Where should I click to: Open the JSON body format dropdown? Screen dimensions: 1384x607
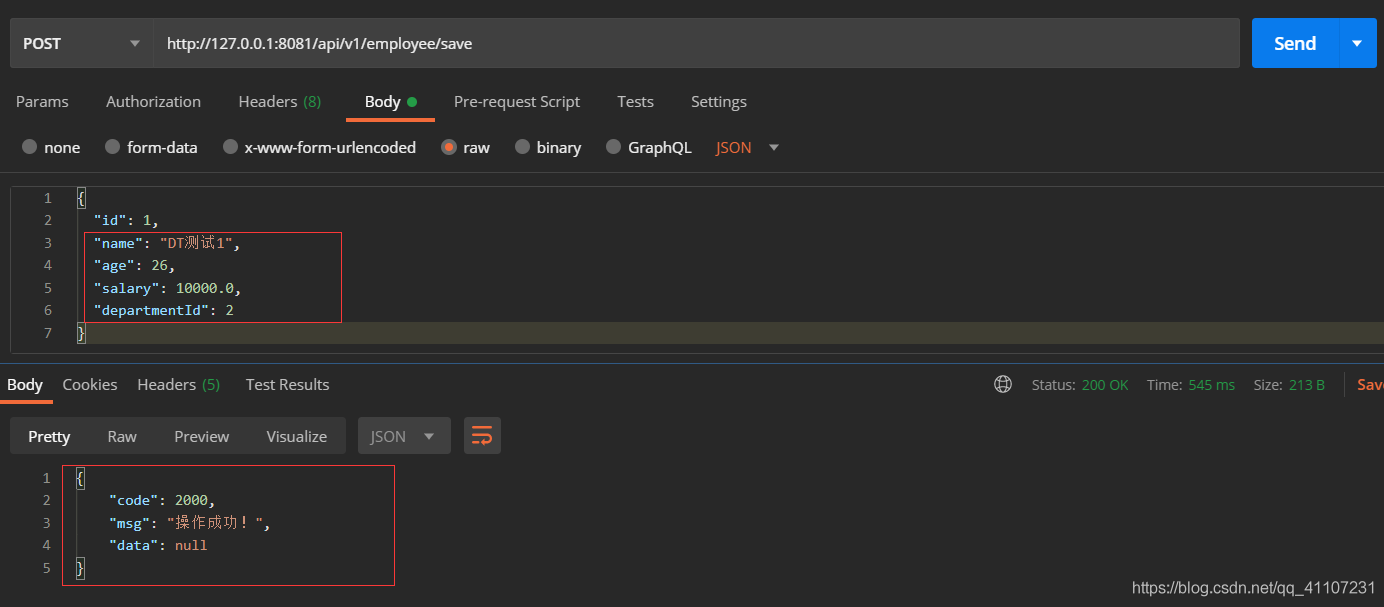pos(747,147)
